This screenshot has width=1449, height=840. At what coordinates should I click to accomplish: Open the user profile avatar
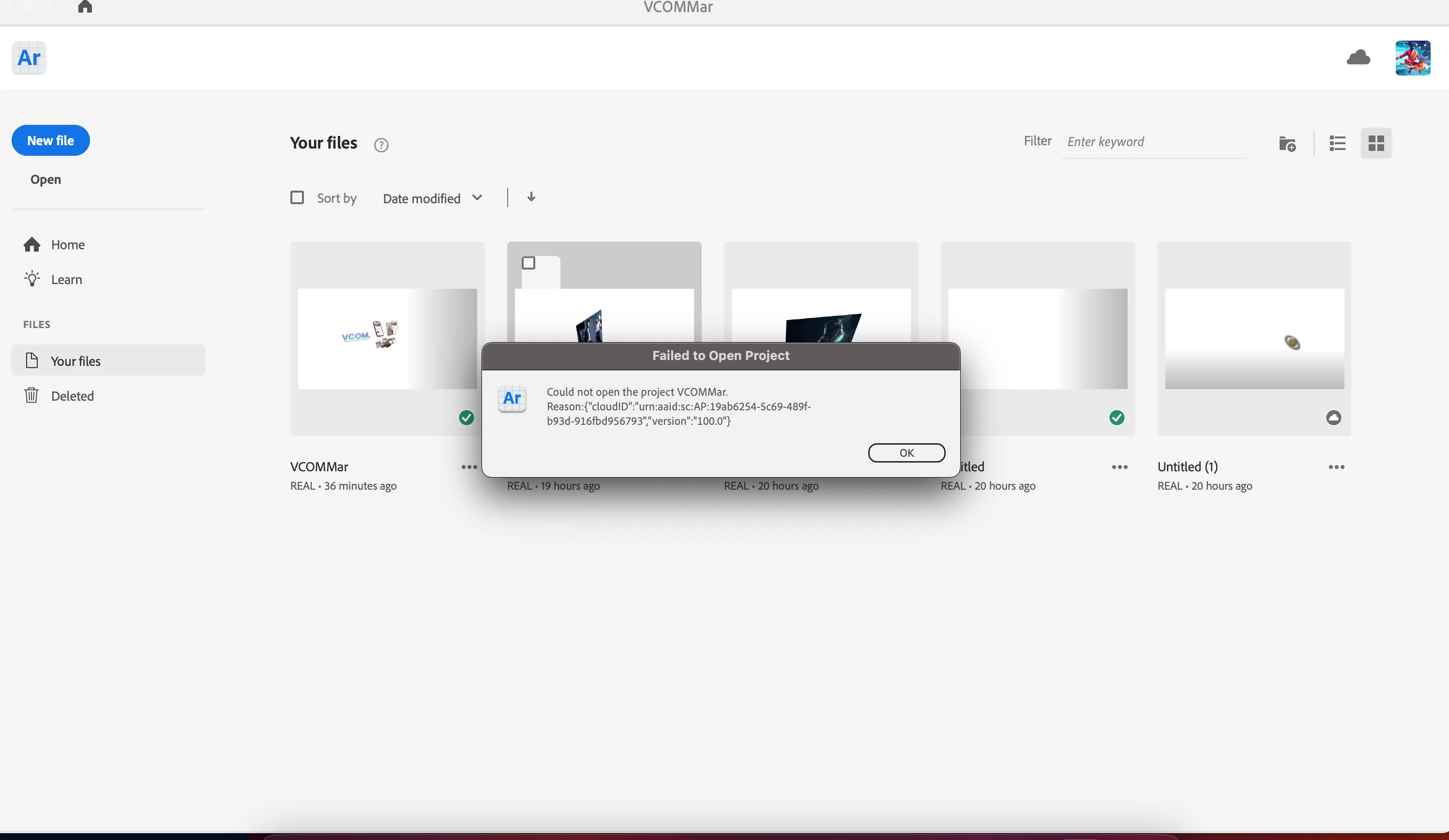coord(1412,58)
